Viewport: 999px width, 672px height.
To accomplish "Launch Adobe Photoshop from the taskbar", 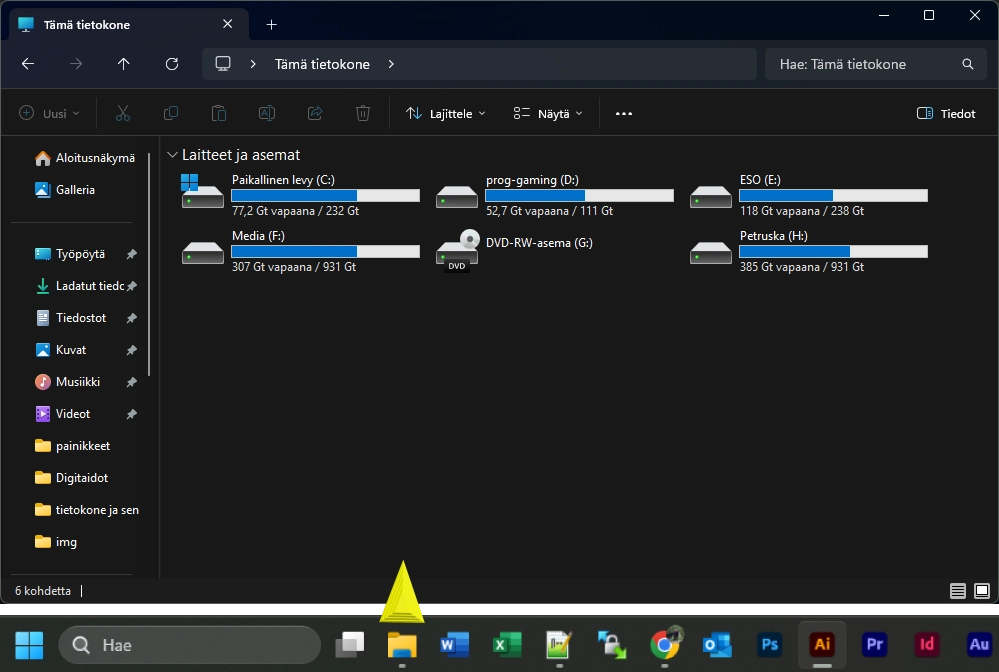I will (x=770, y=645).
